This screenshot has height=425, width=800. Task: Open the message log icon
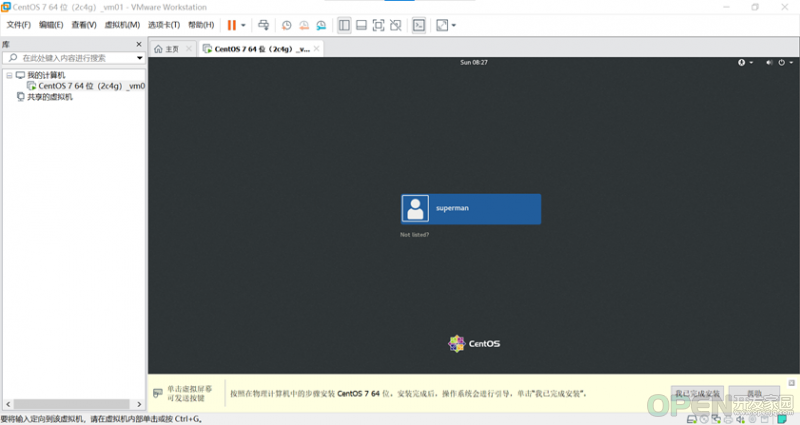point(782,419)
